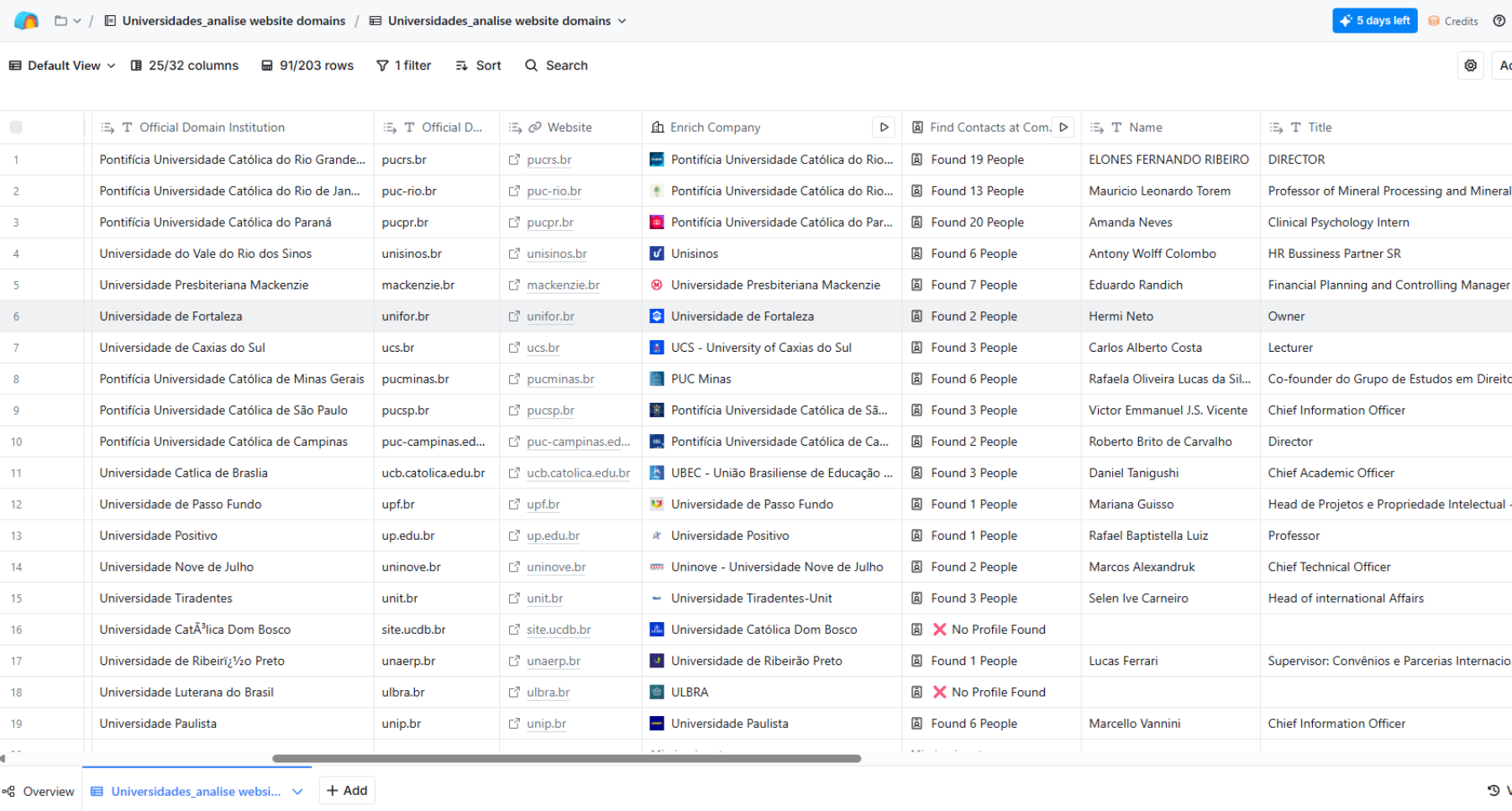Viewport: 1512px width, 811px height.
Task: Open Official Domain Institution column header menu
Action: pos(233,128)
